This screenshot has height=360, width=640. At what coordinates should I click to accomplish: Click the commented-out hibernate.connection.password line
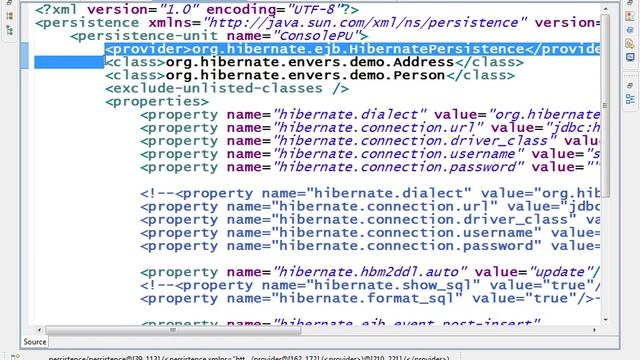(370, 246)
